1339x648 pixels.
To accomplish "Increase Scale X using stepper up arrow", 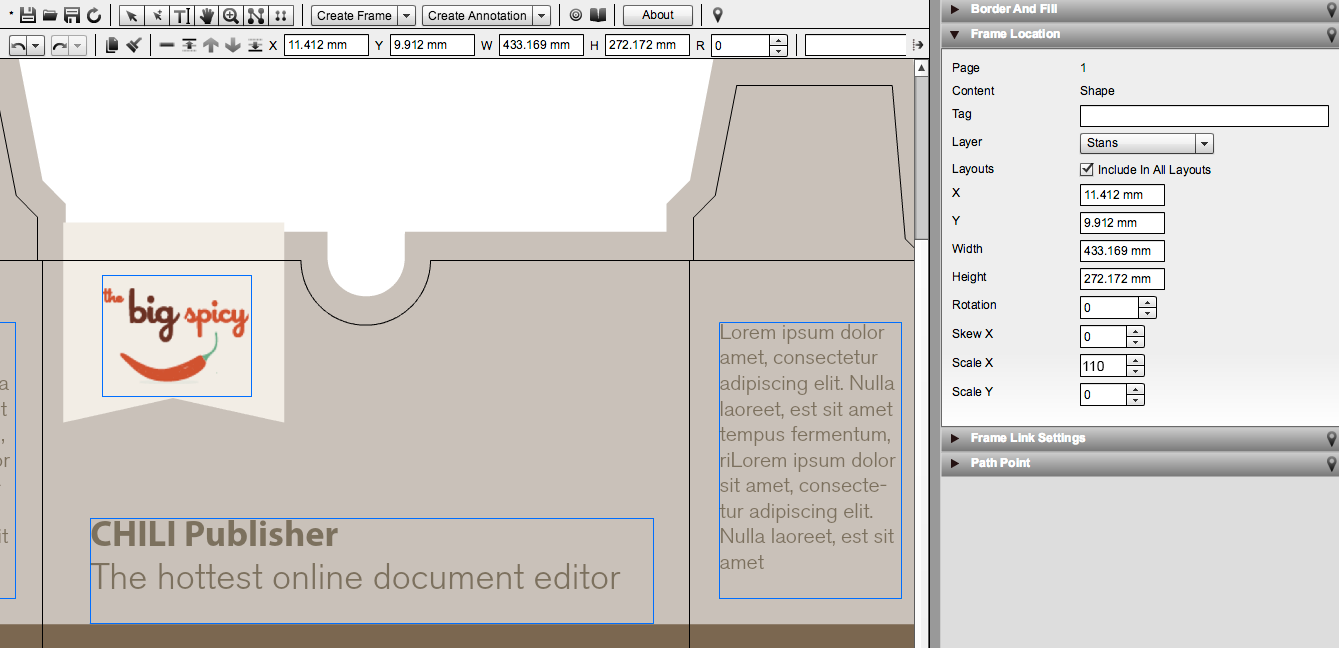I will click(1135, 360).
